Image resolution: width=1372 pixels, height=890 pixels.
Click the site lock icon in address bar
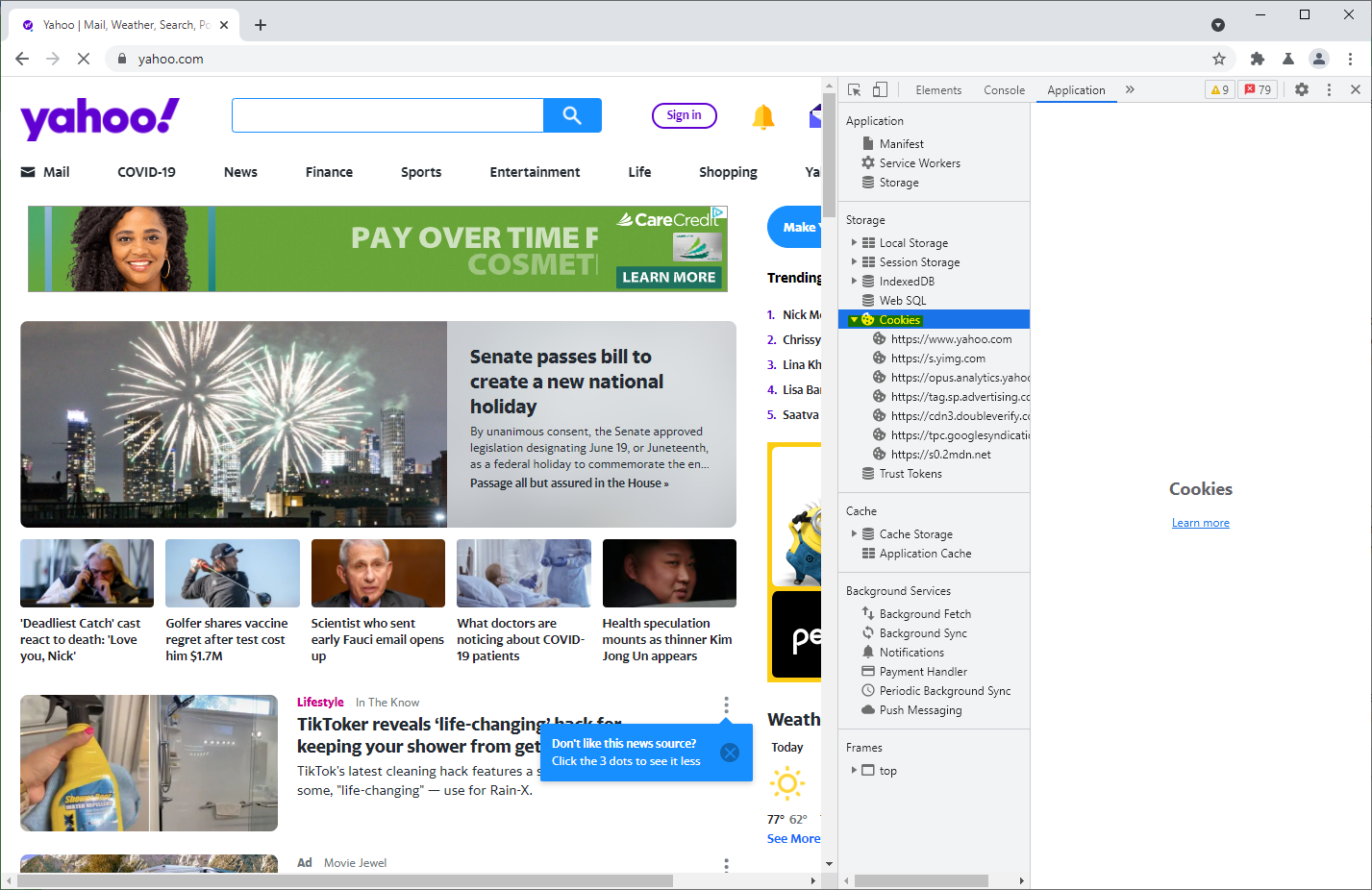(121, 59)
